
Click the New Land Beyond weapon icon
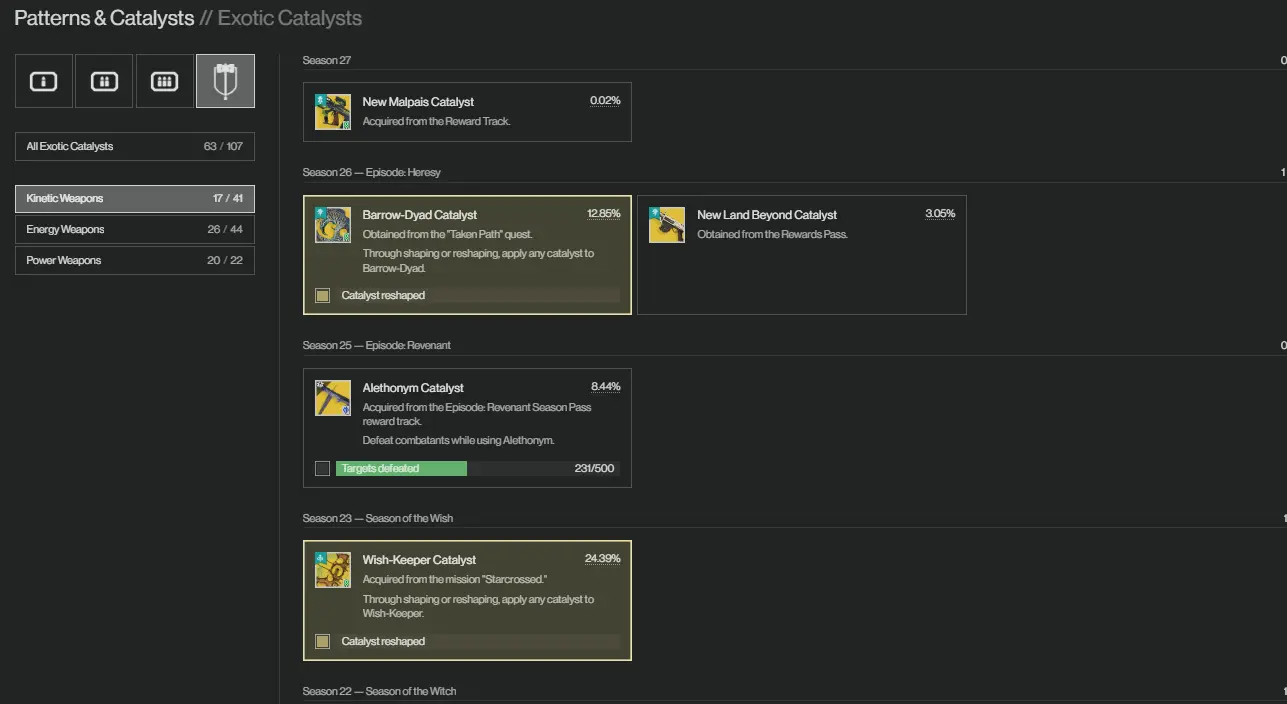667,225
